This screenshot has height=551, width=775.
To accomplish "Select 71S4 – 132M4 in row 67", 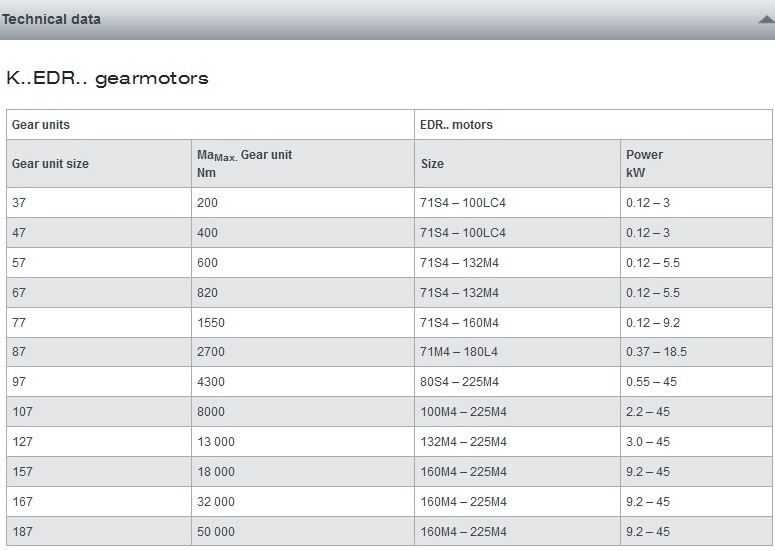I will click(x=517, y=293).
